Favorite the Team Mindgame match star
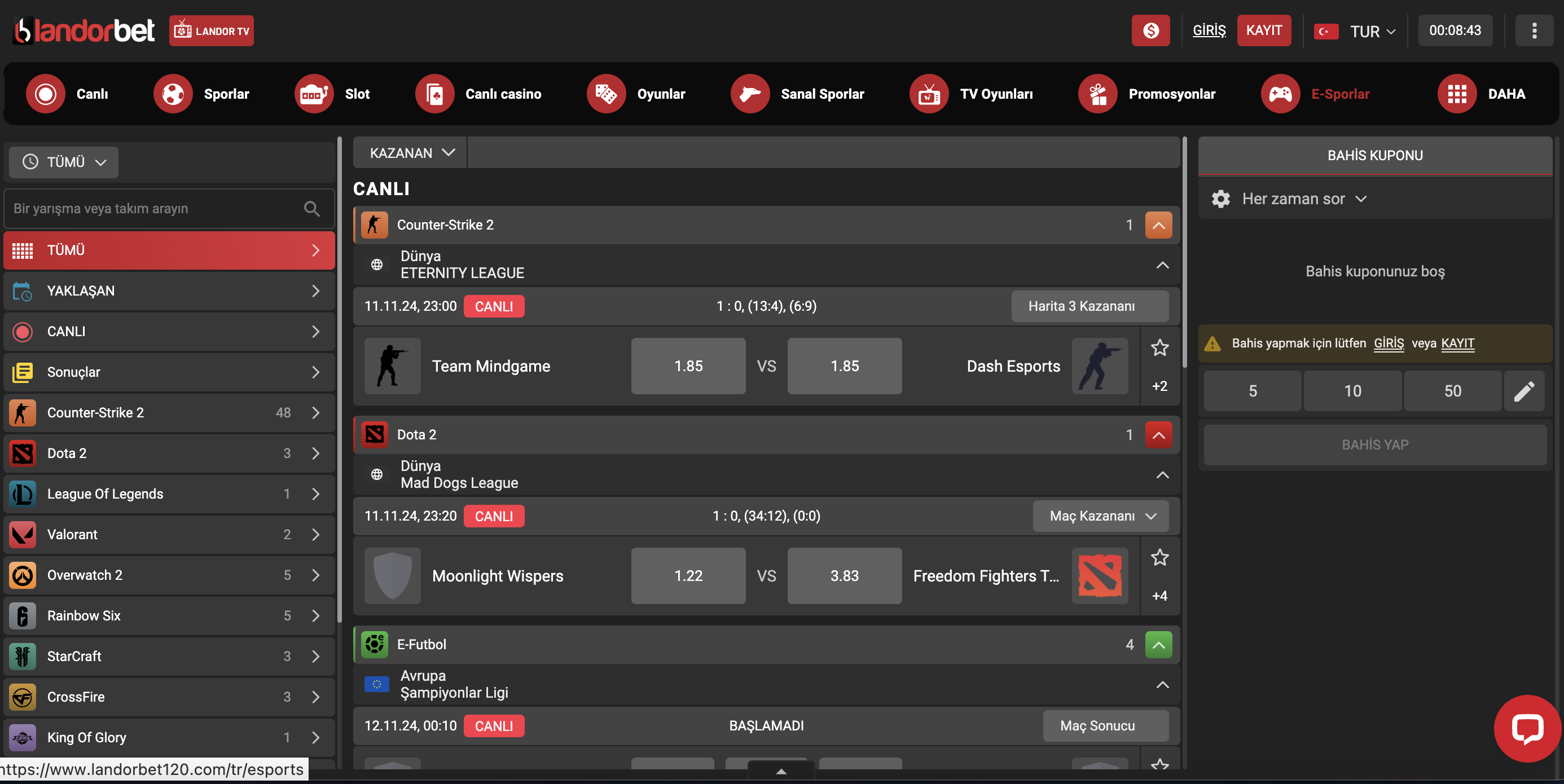The image size is (1564, 784). coord(1159,347)
